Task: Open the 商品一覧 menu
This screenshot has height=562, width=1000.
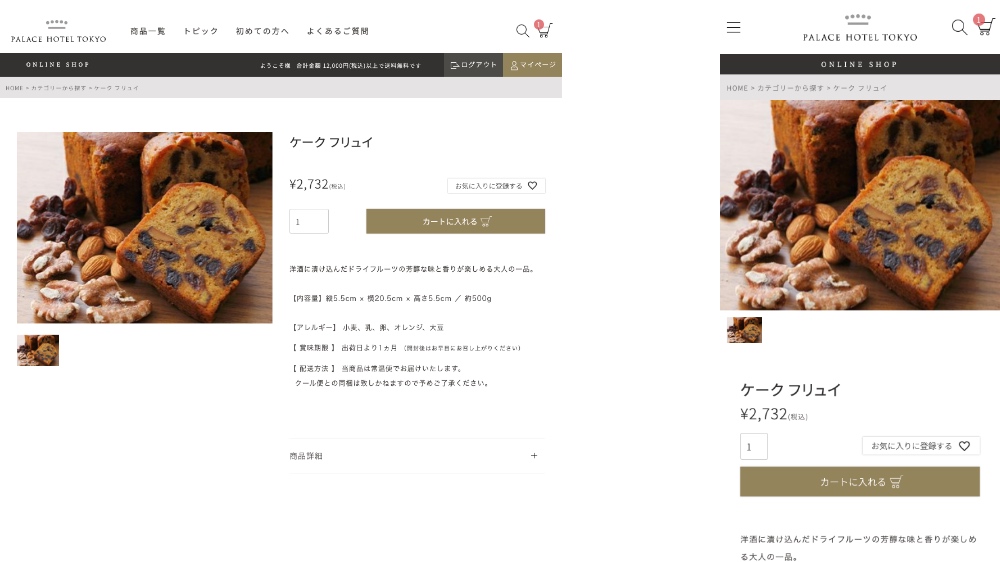Action: (x=148, y=31)
